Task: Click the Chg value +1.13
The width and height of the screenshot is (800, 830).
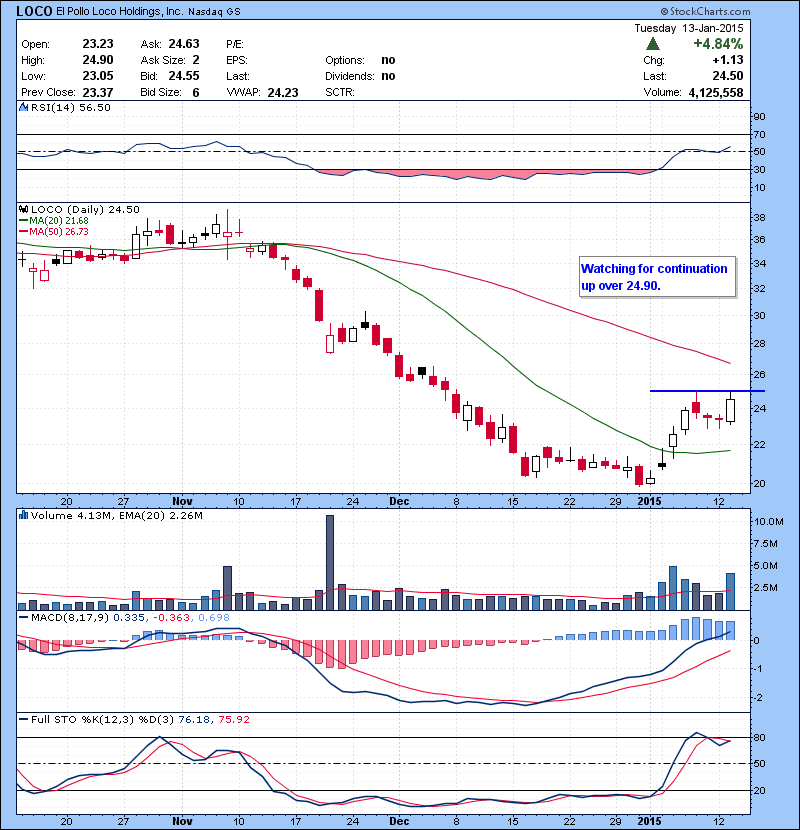Action: pyautogui.click(x=728, y=60)
